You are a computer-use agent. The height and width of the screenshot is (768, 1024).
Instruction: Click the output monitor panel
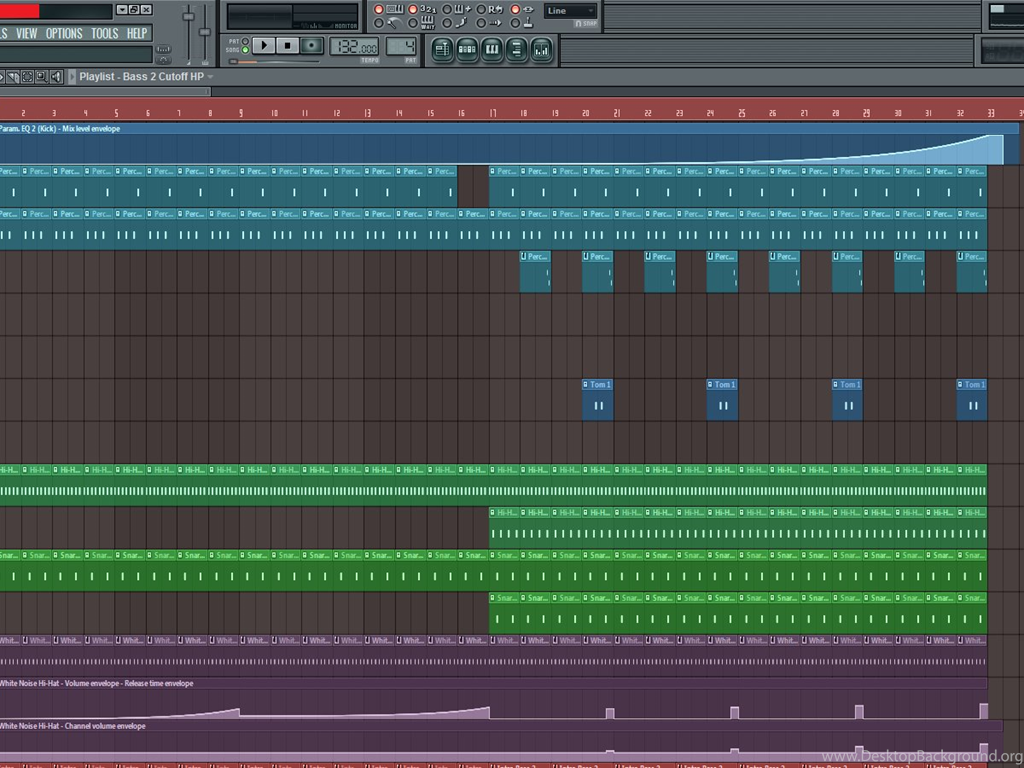[293, 16]
